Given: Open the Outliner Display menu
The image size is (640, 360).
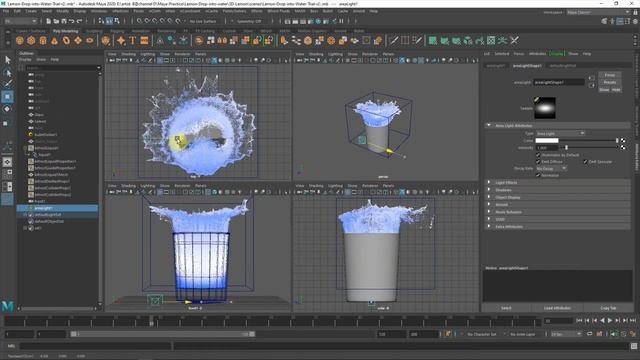Looking at the screenshot, I should [x=25, y=60].
